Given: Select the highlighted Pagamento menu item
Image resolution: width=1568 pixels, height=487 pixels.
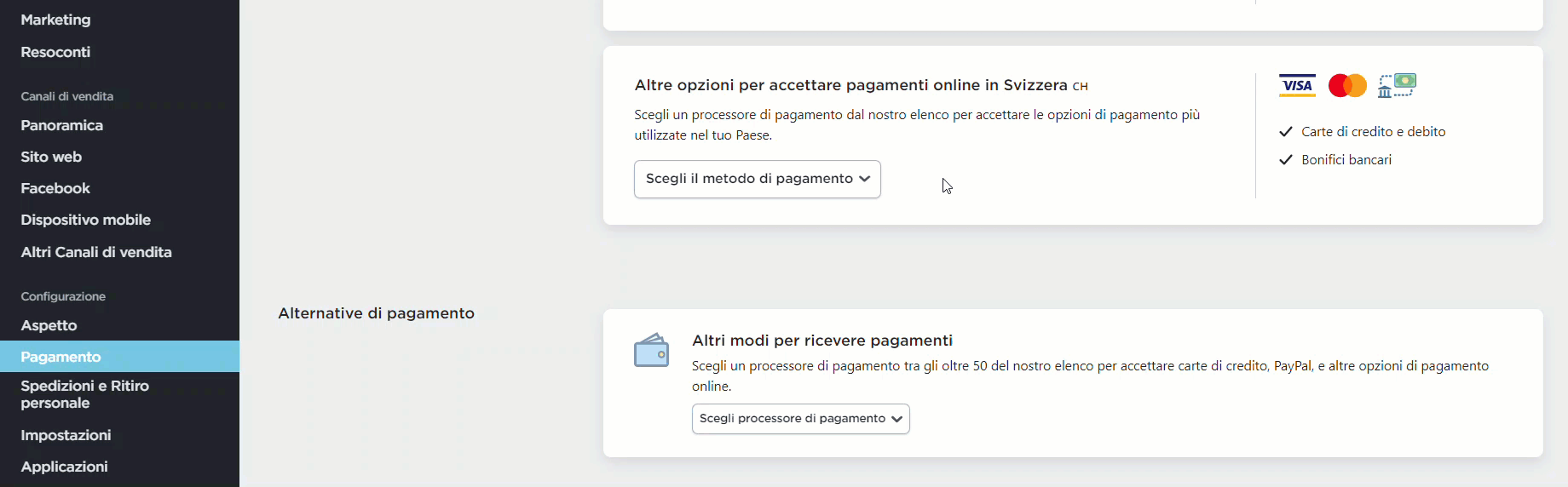Looking at the screenshot, I should pyautogui.click(x=119, y=357).
